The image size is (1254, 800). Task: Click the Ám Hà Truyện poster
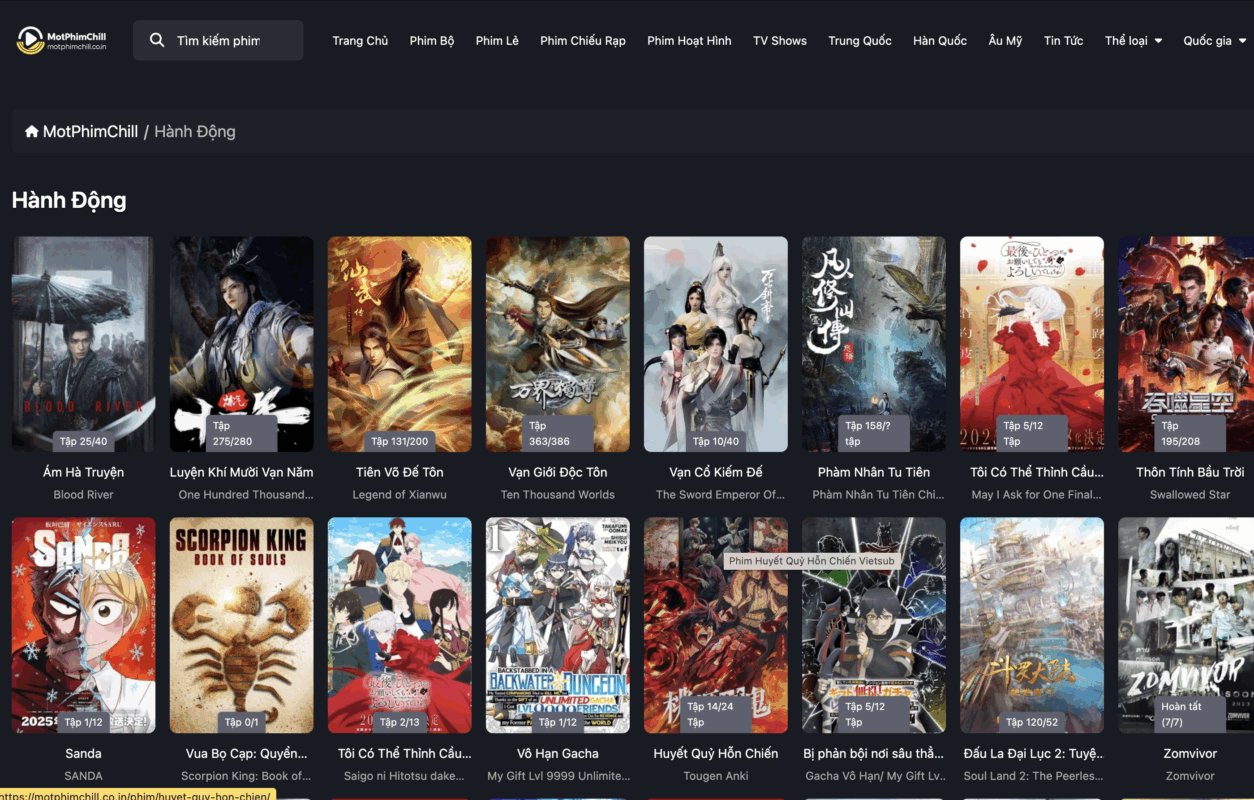(83, 343)
